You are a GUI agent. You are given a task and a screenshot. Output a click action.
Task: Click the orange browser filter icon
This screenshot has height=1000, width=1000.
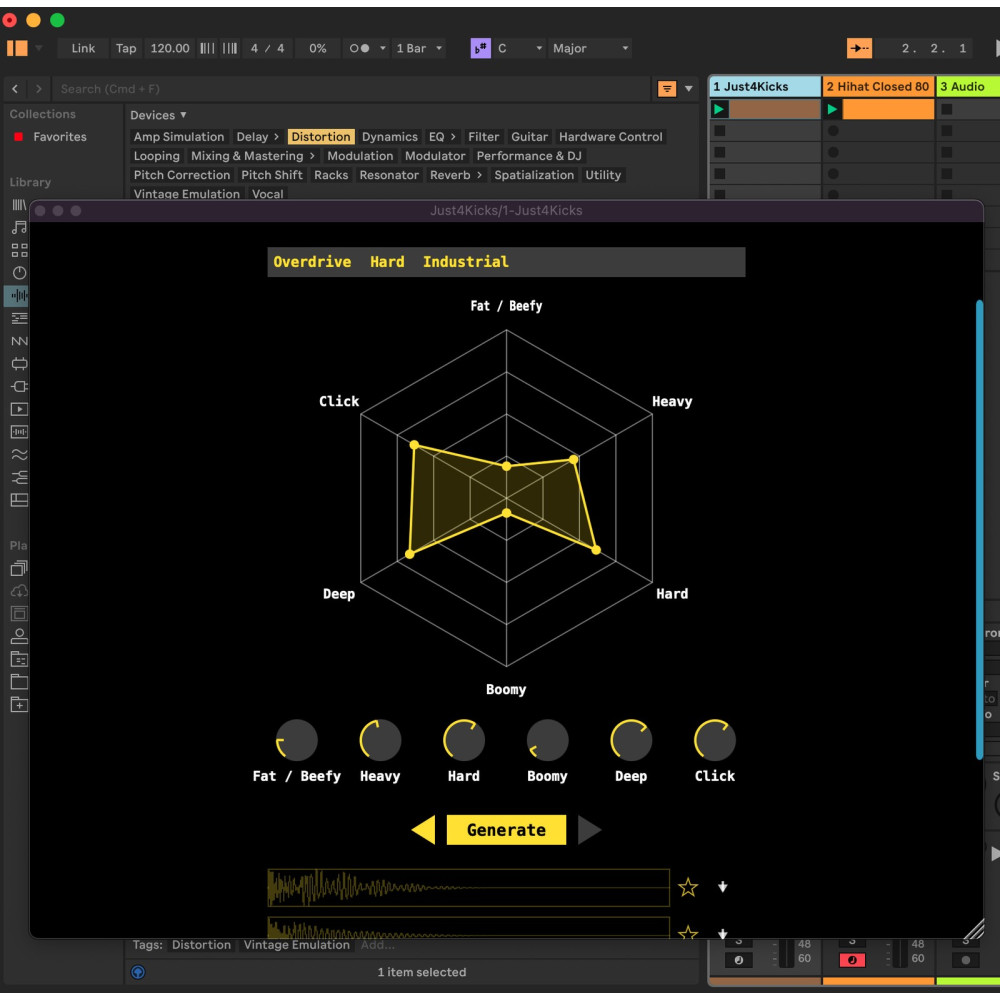coord(666,89)
